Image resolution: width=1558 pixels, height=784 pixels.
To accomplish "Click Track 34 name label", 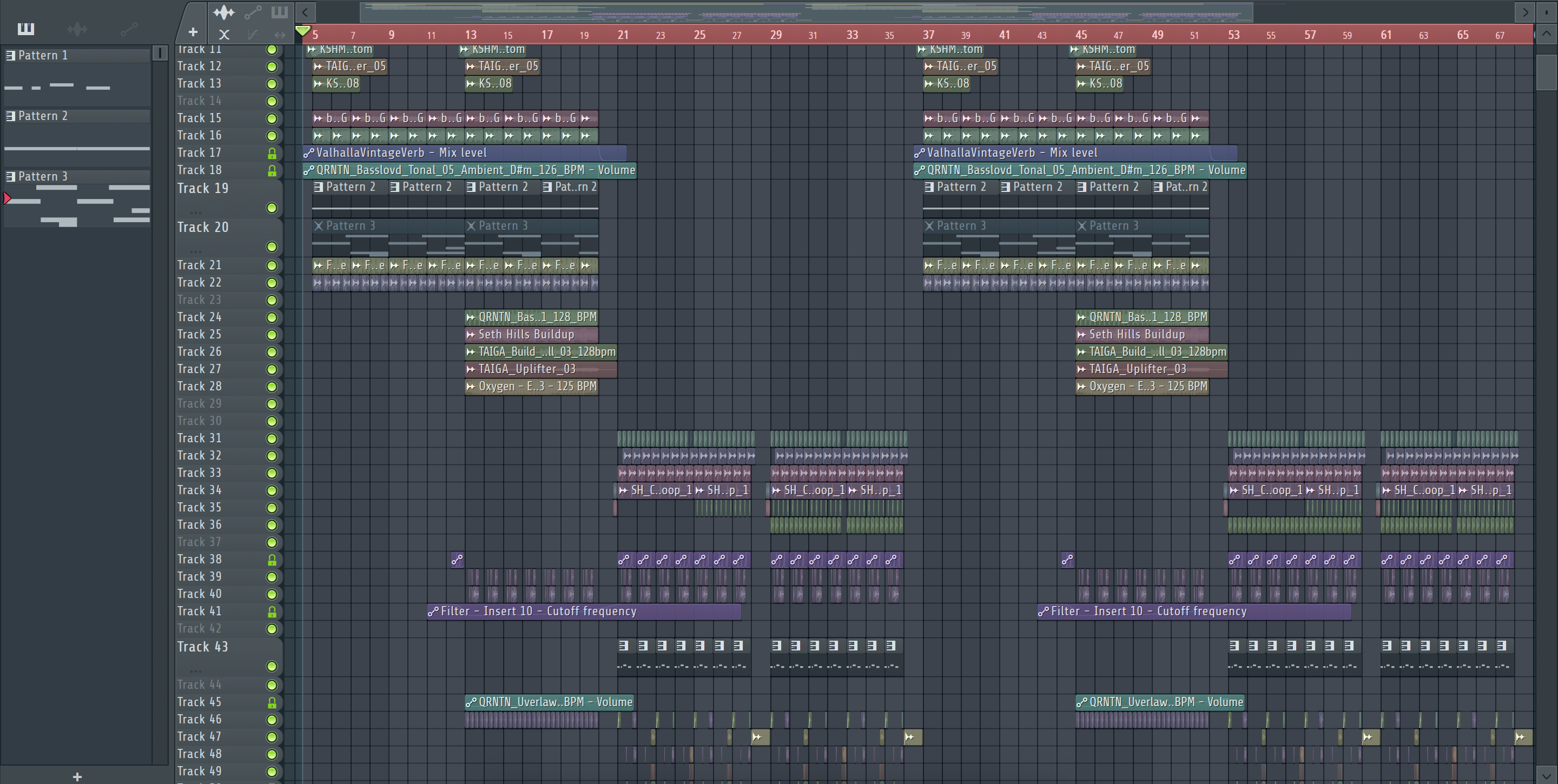I will coord(200,490).
